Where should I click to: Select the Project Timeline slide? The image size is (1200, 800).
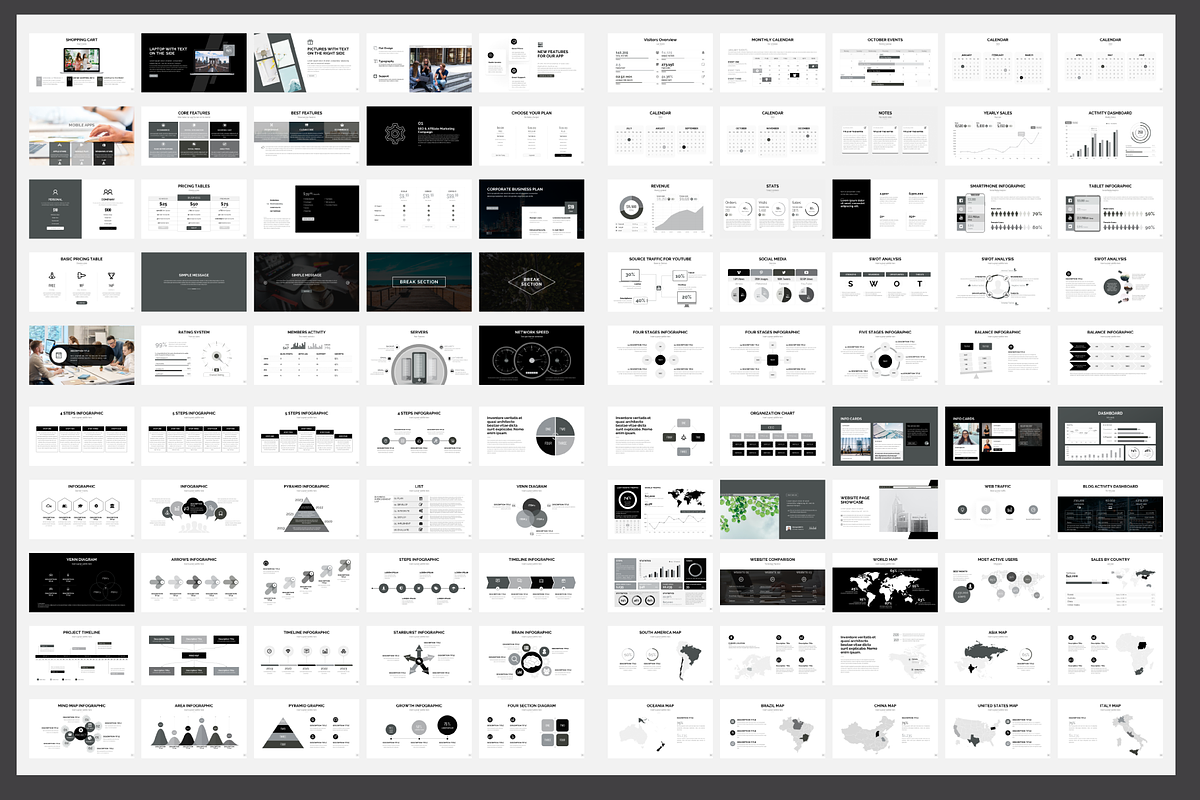tap(82, 656)
